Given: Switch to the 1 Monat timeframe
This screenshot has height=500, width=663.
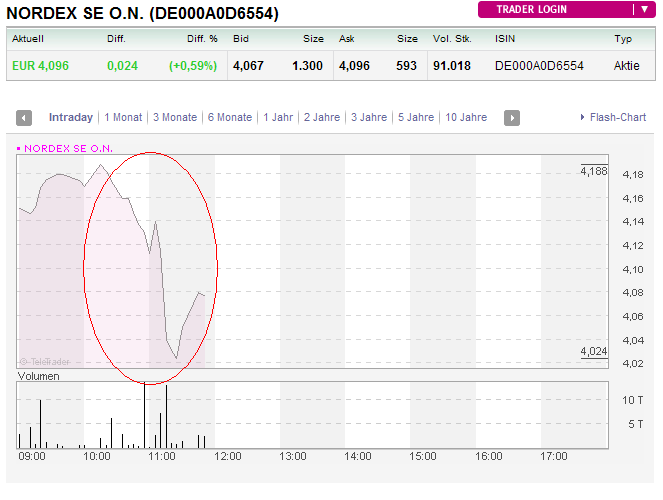Looking at the screenshot, I should click(123, 118).
